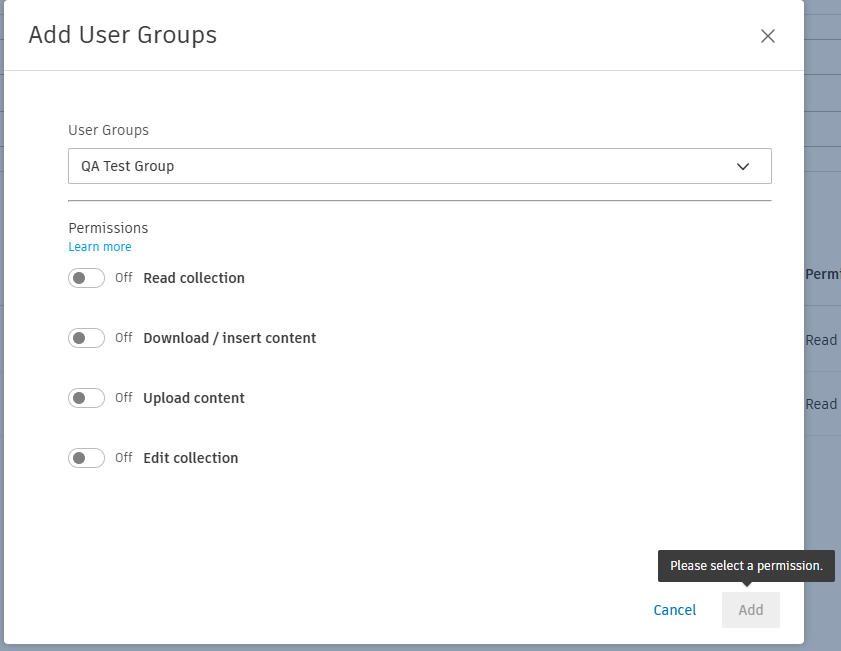Open the Learn more permissions link
The image size is (841, 651).
tap(100, 247)
